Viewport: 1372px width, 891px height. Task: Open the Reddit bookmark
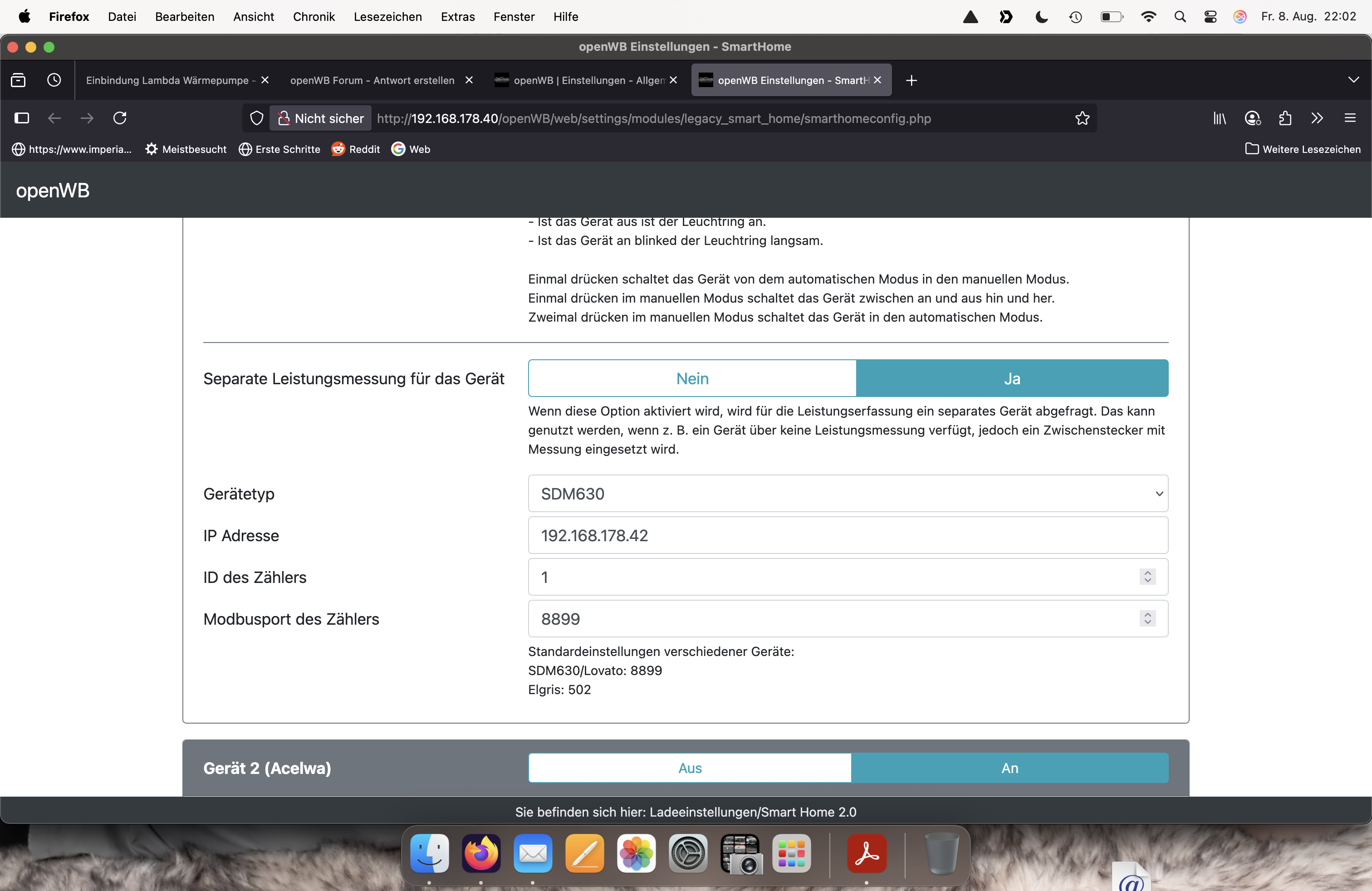(x=356, y=149)
